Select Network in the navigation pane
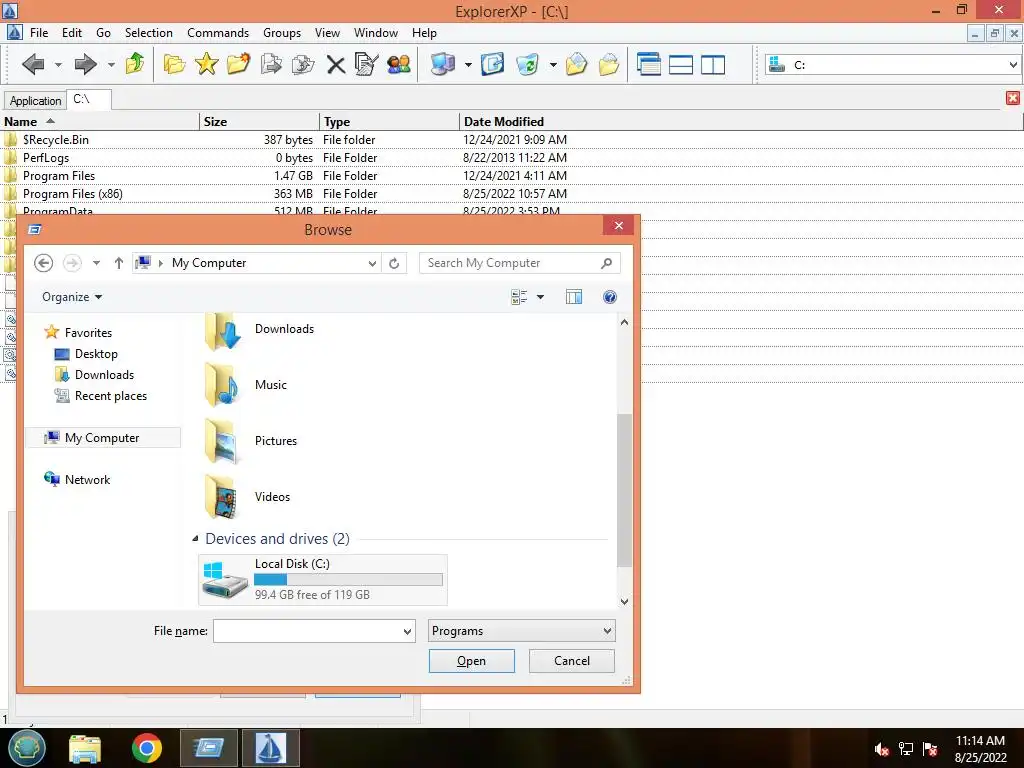Screen dimensions: 1024x768 87,480
